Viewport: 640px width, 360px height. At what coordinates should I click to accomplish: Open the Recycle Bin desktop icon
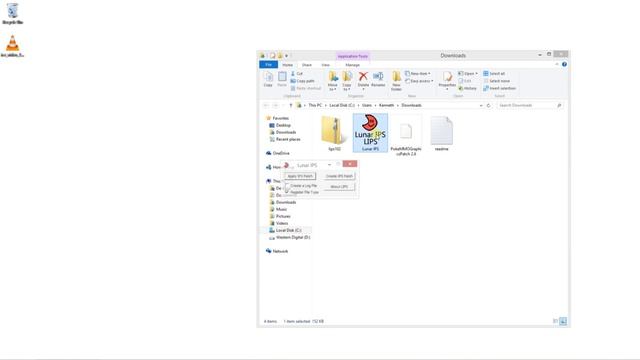click(x=13, y=14)
